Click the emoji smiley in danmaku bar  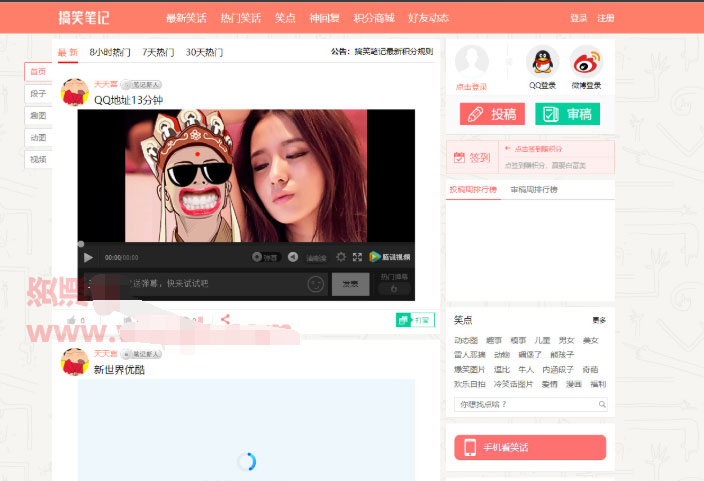[x=316, y=284]
